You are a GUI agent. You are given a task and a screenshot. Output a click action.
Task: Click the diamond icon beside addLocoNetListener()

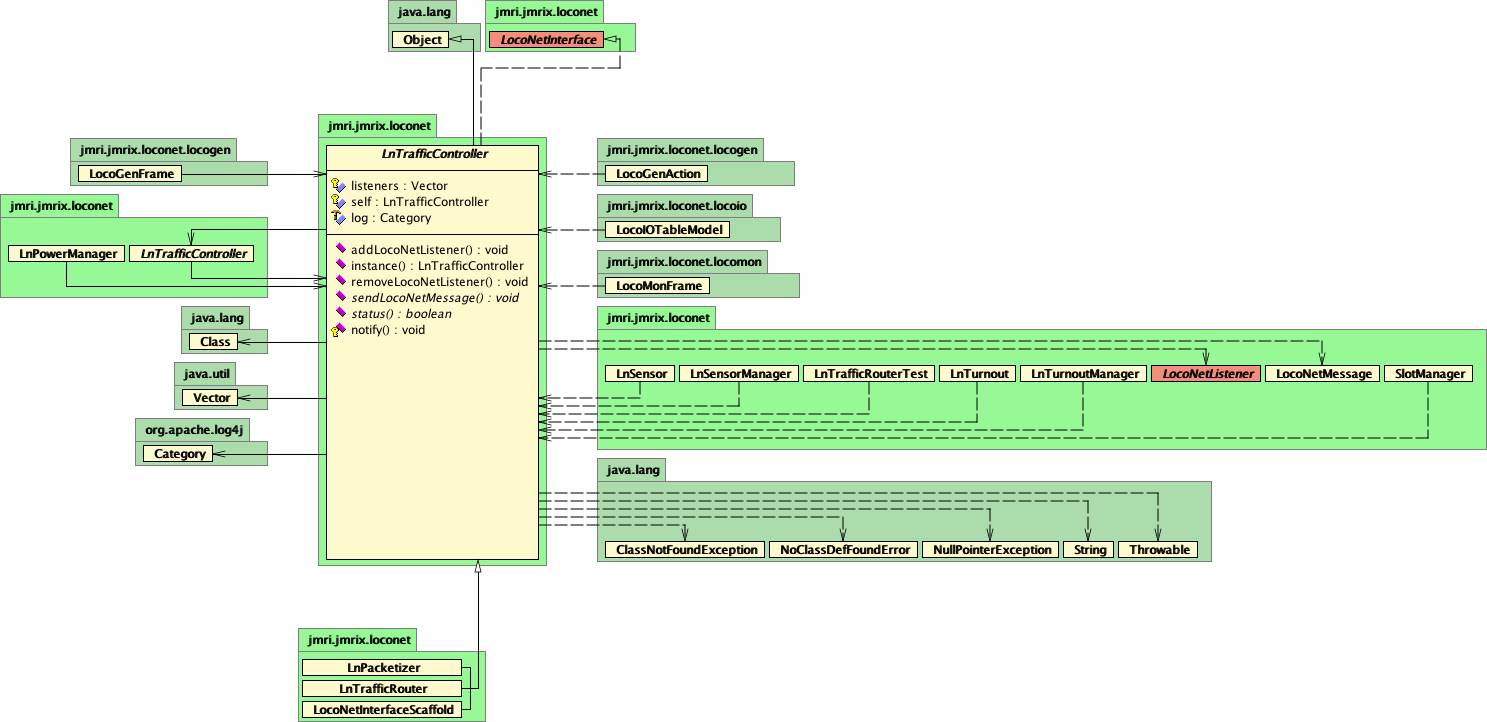click(x=341, y=249)
